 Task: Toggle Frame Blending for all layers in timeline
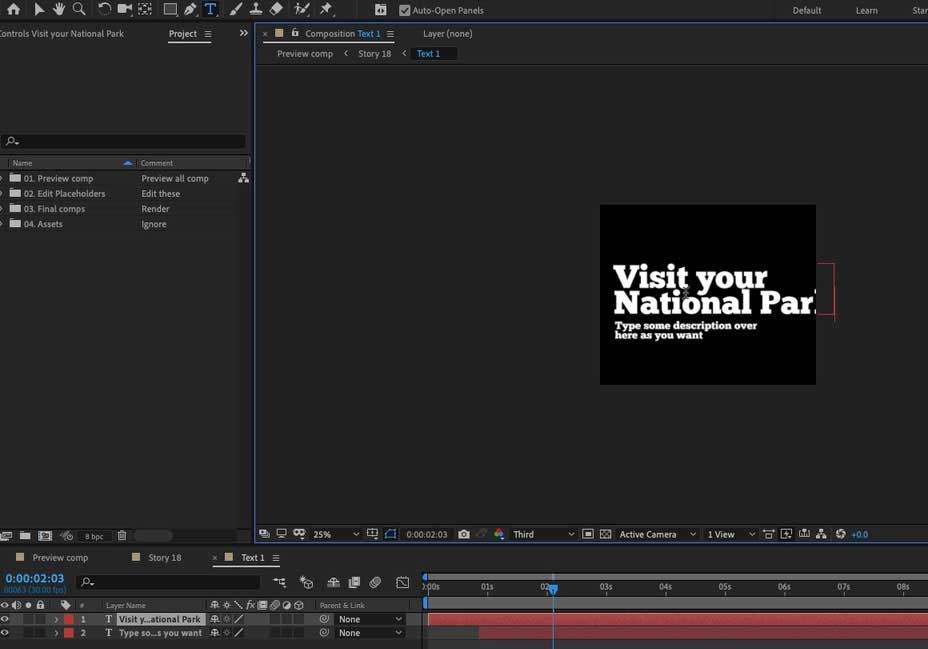click(x=354, y=582)
